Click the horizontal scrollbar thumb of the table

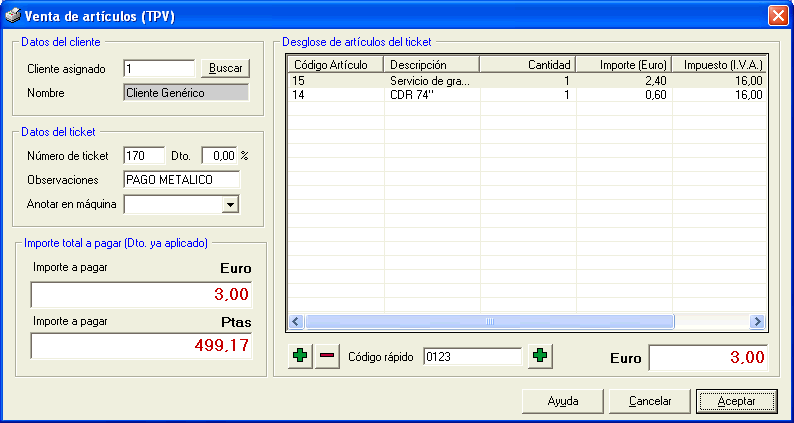point(489,321)
